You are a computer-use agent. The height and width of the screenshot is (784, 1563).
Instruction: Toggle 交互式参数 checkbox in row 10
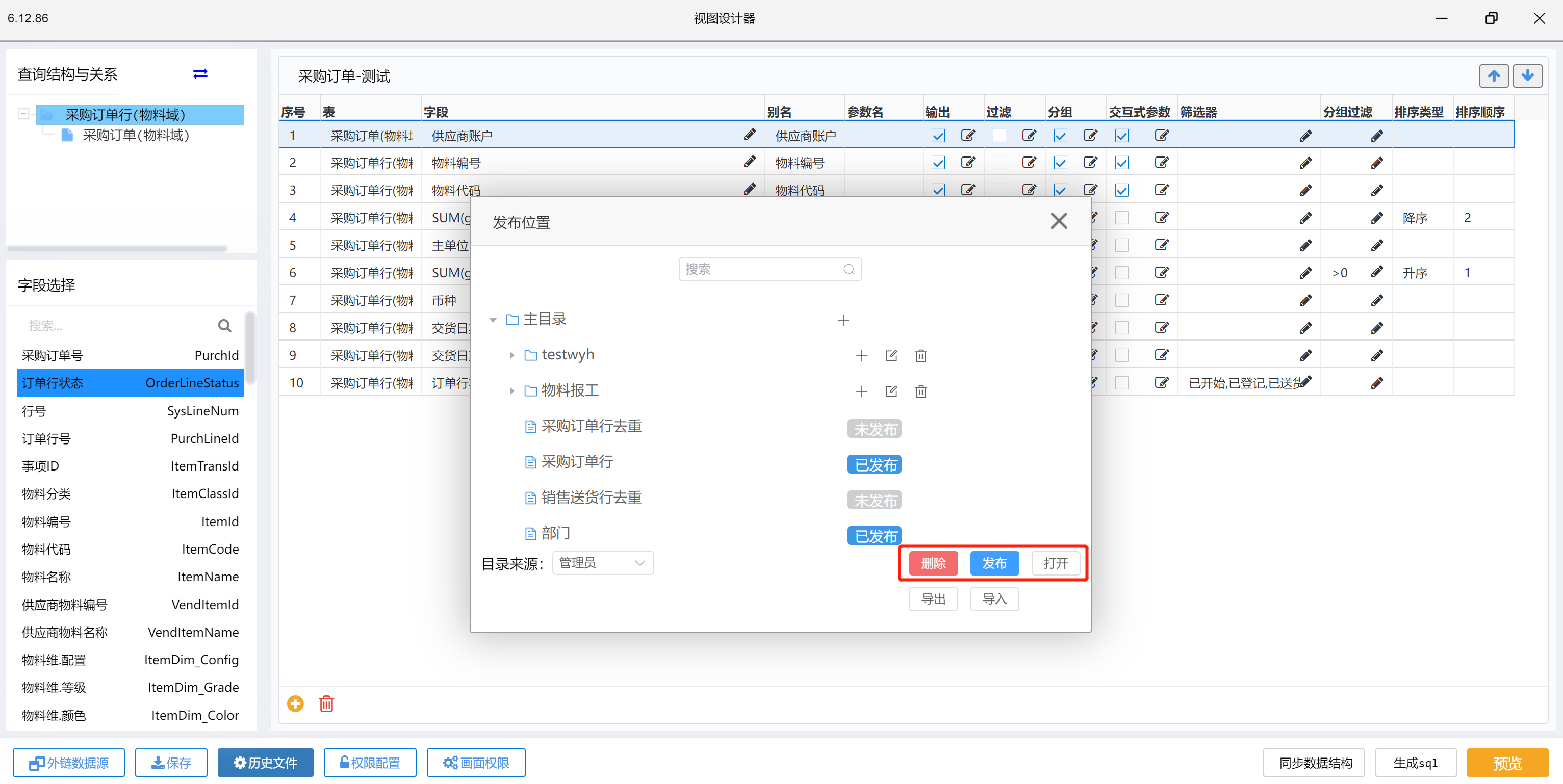[x=1122, y=383]
